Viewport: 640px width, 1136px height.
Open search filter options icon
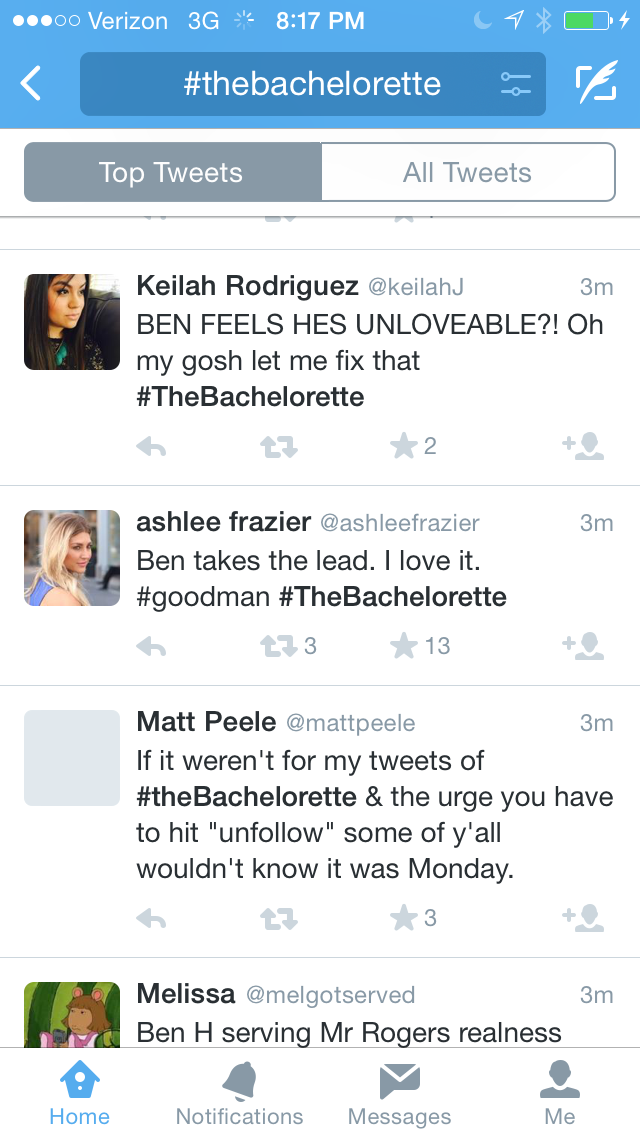click(x=516, y=84)
